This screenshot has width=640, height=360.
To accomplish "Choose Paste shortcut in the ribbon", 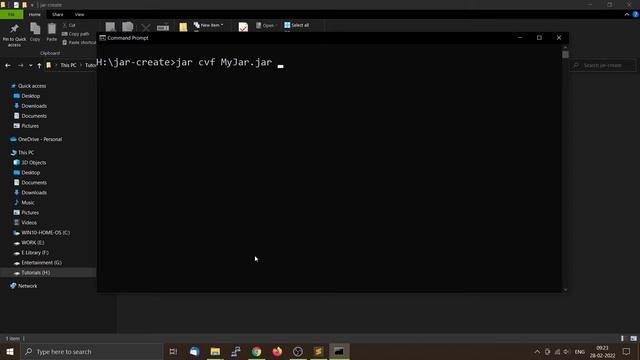I will click(79, 42).
